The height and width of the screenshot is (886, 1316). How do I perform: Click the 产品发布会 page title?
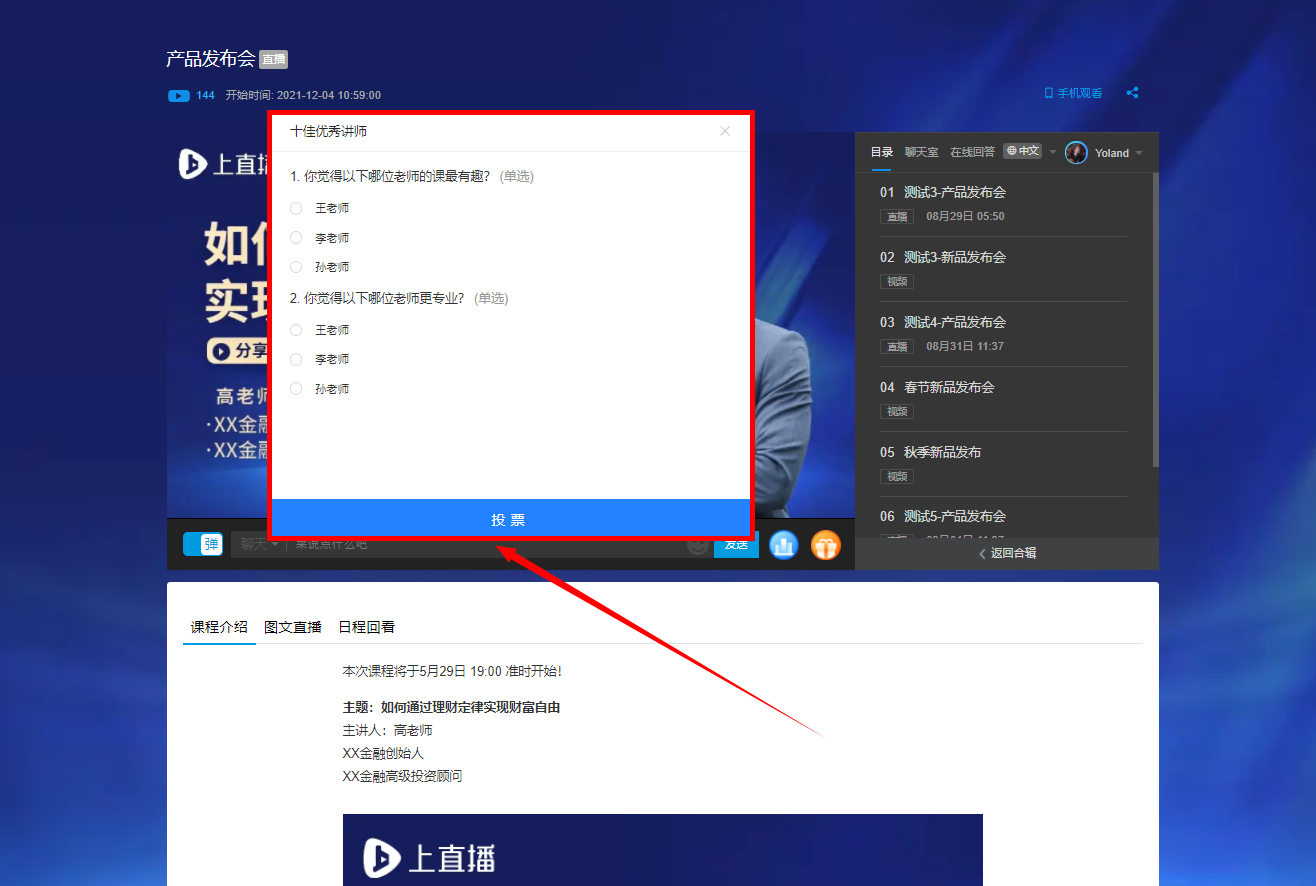[x=211, y=58]
